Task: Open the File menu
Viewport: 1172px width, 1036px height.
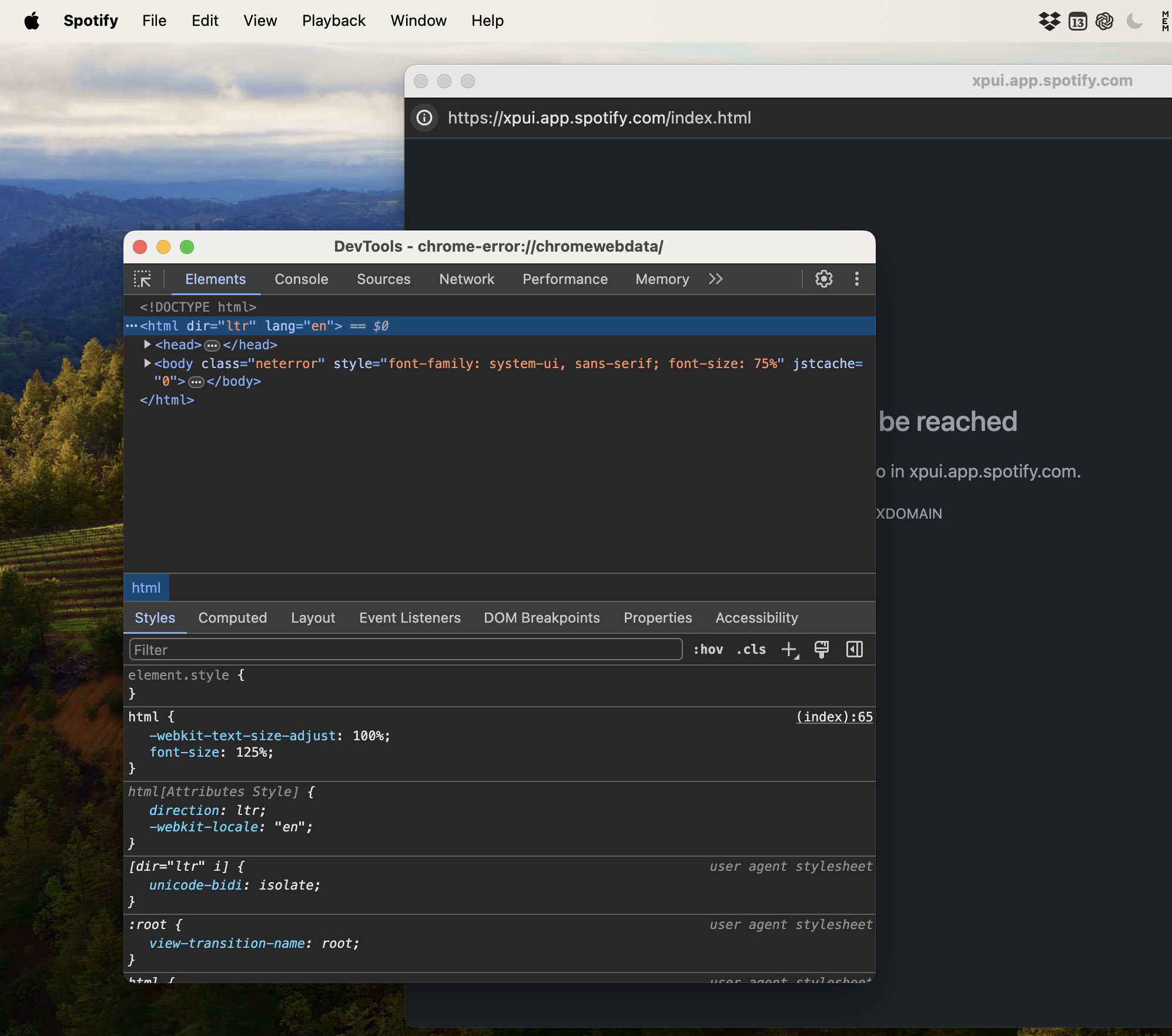Action: tap(155, 21)
